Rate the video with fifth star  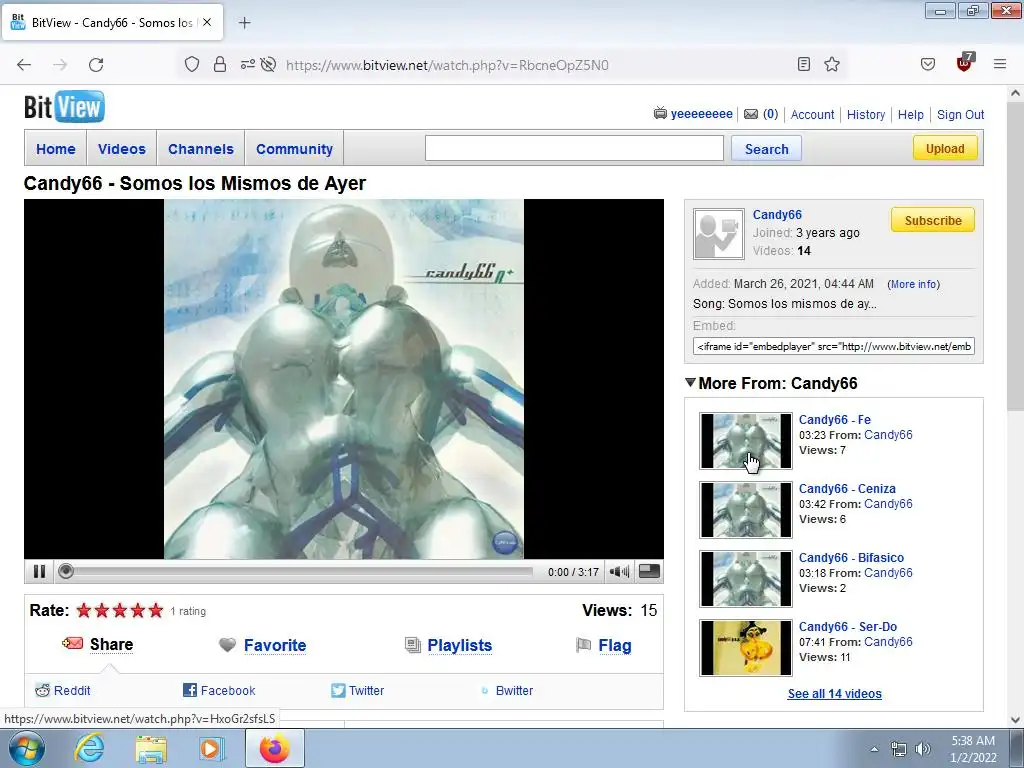pyautogui.click(x=155, y=611)
